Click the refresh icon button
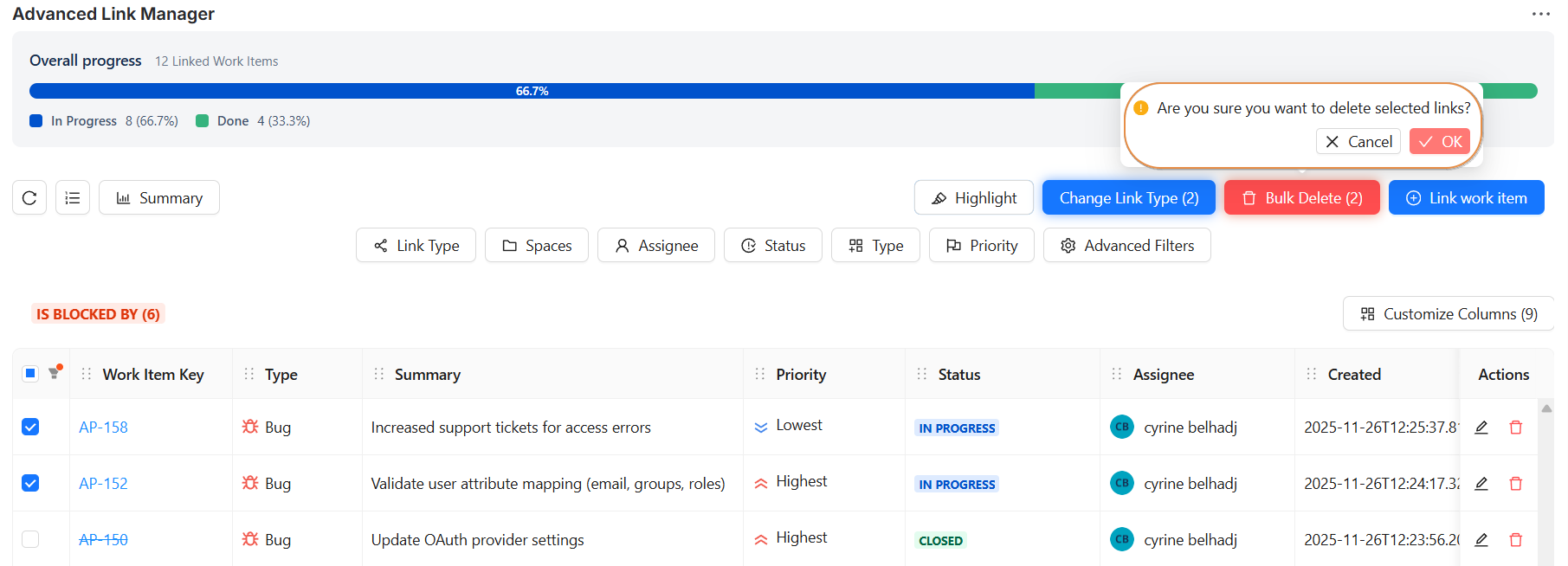The width and height of the screenshot is (1568, 566). (29, 198)
